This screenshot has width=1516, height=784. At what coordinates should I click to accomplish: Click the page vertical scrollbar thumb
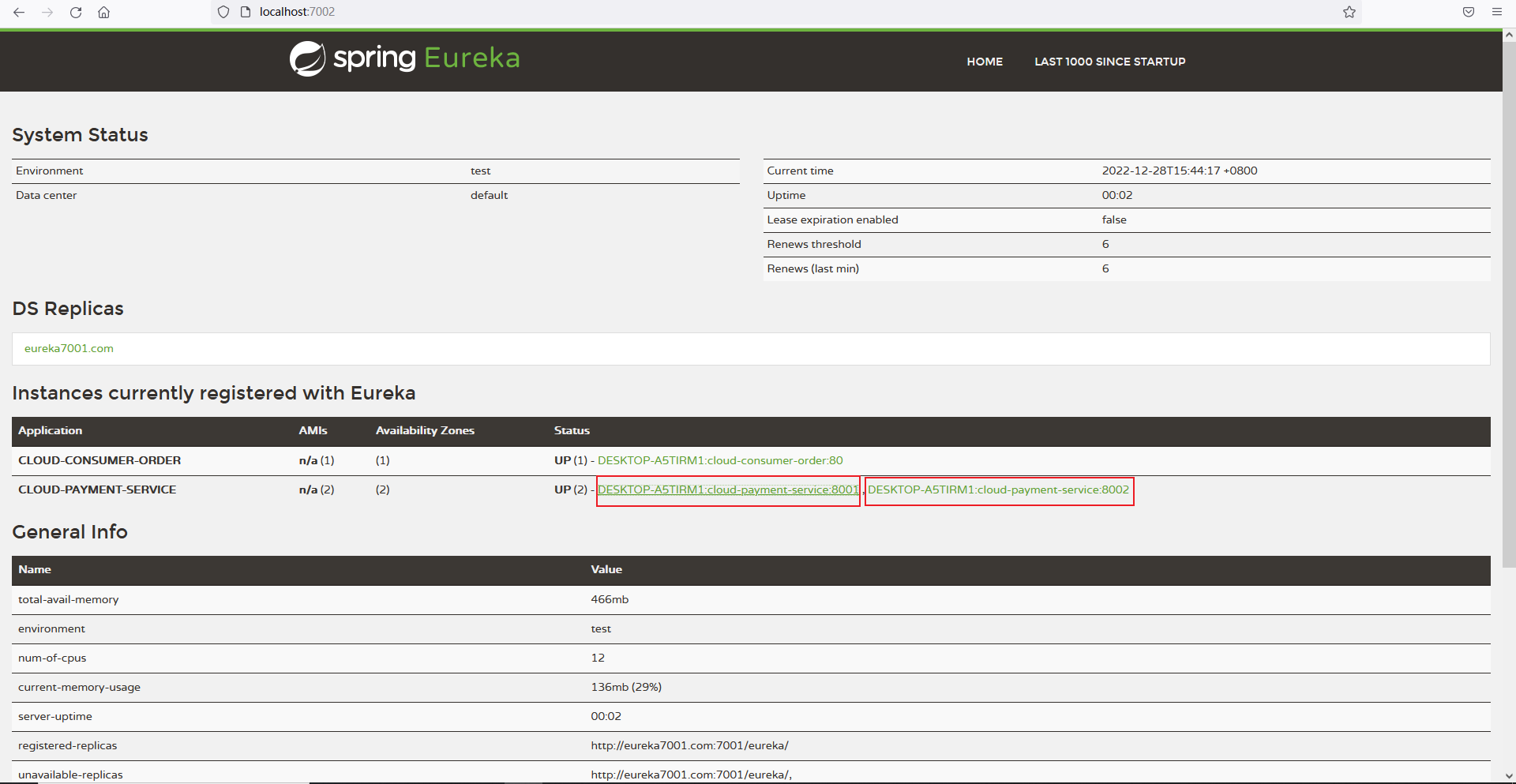(x=1509, y=303)
